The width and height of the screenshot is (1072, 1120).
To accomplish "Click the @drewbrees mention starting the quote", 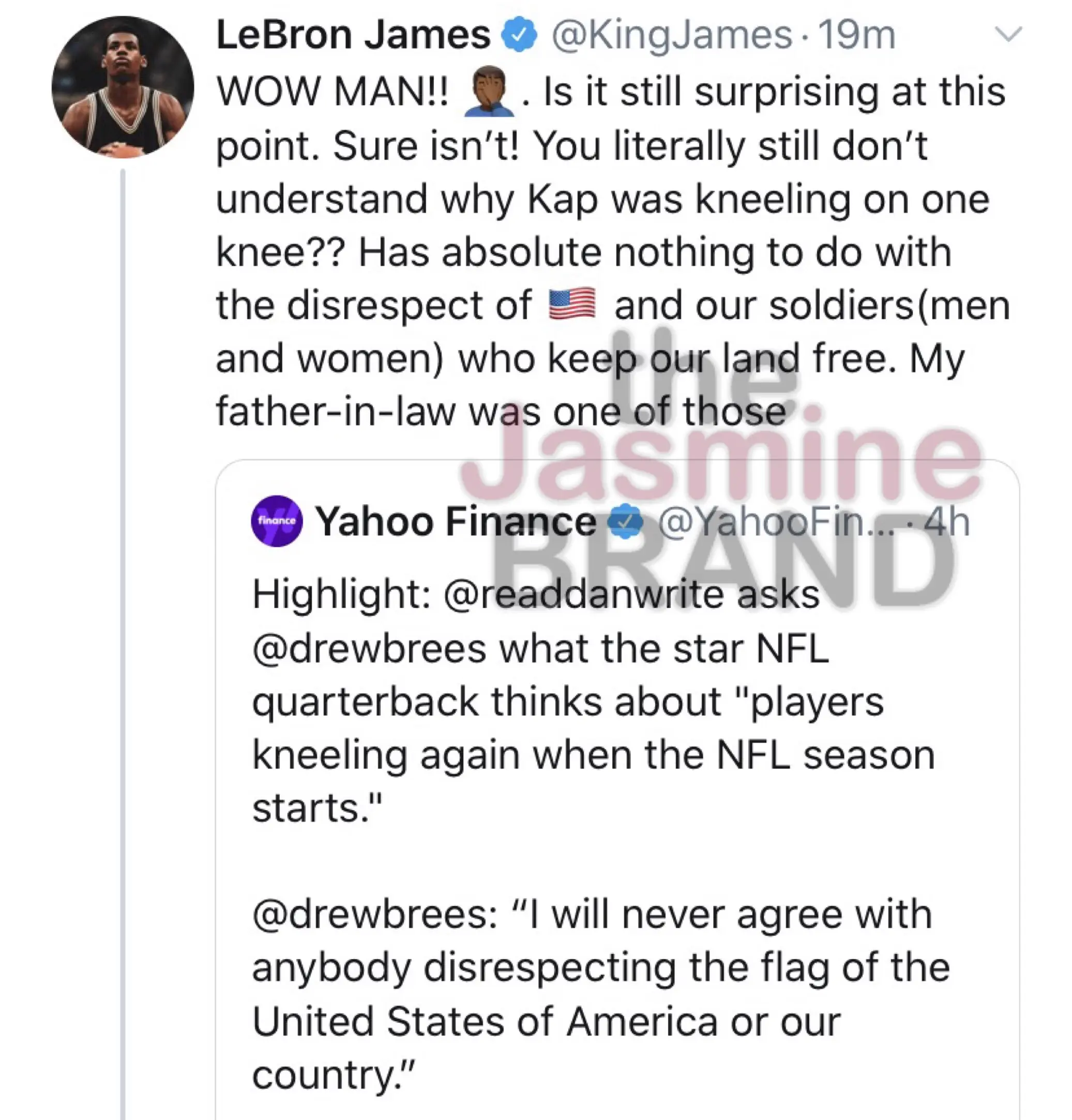I will click(369, 914).
